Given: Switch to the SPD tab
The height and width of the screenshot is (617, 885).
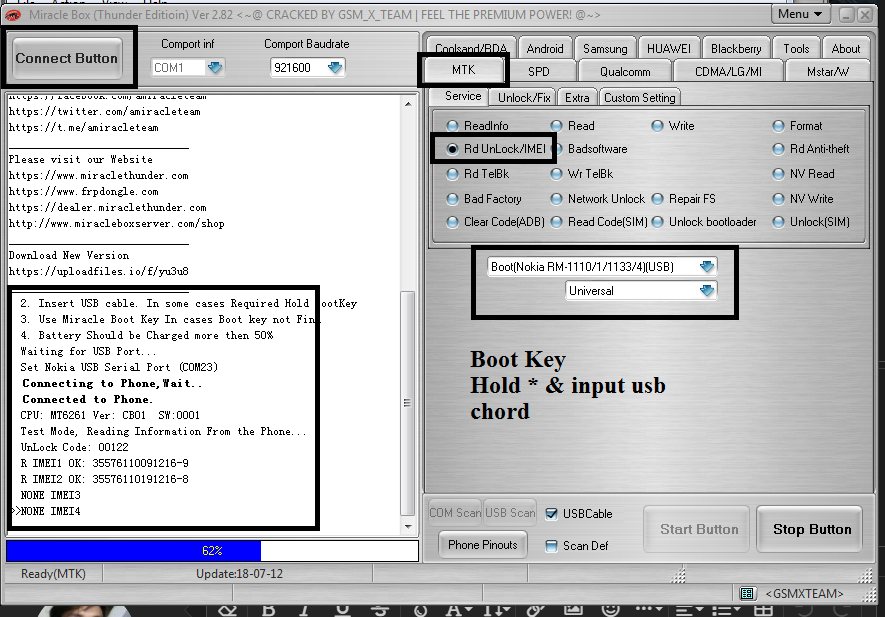Looking at the screenshot, I should [x=538, y=72].
